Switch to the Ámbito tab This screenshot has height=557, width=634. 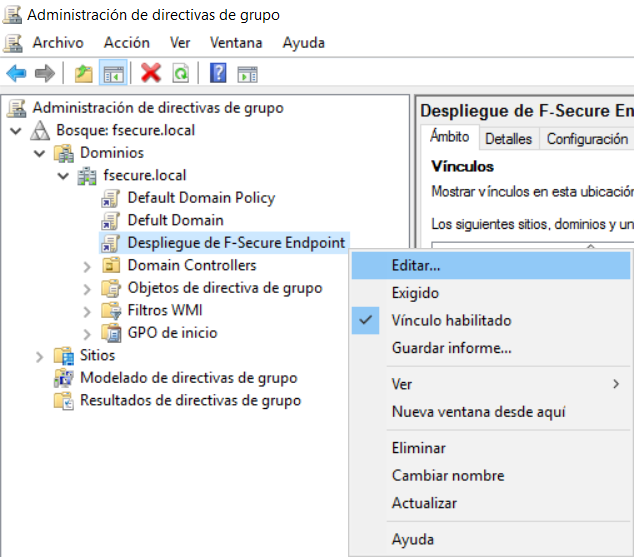pyautogui.click(x=450, y=137)
